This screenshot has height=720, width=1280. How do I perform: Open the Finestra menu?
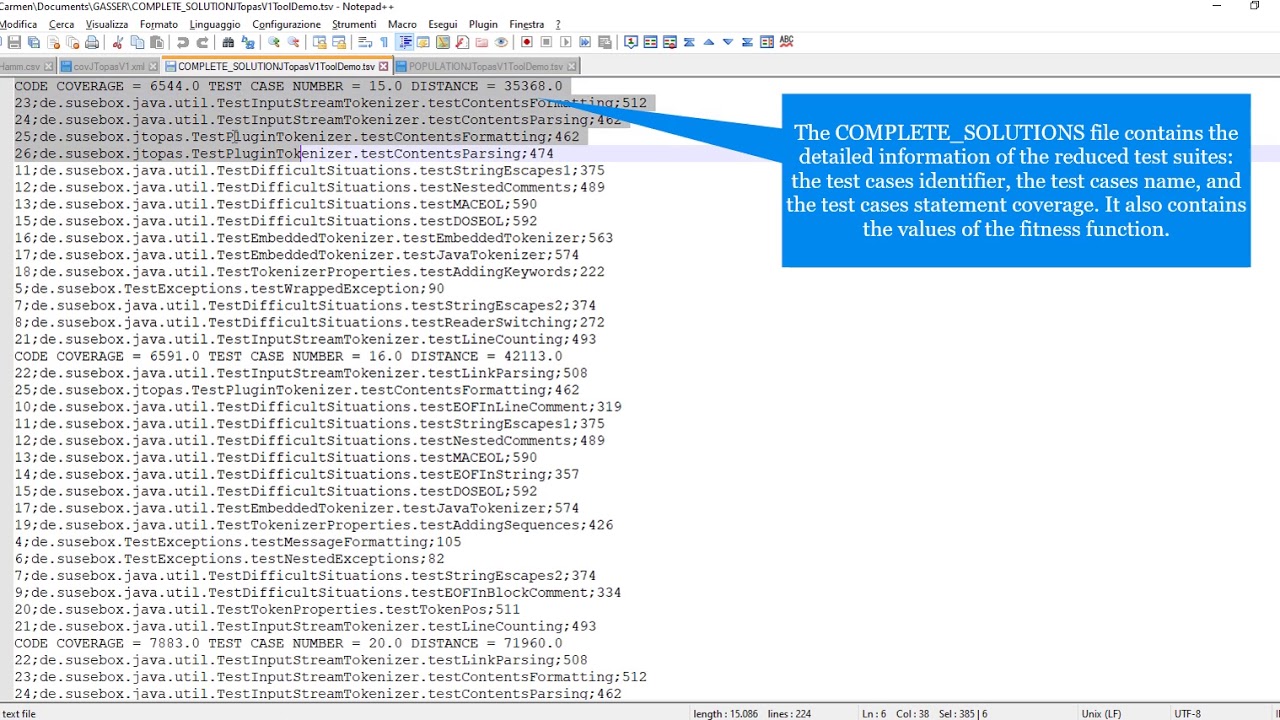[x=527, y=24]
